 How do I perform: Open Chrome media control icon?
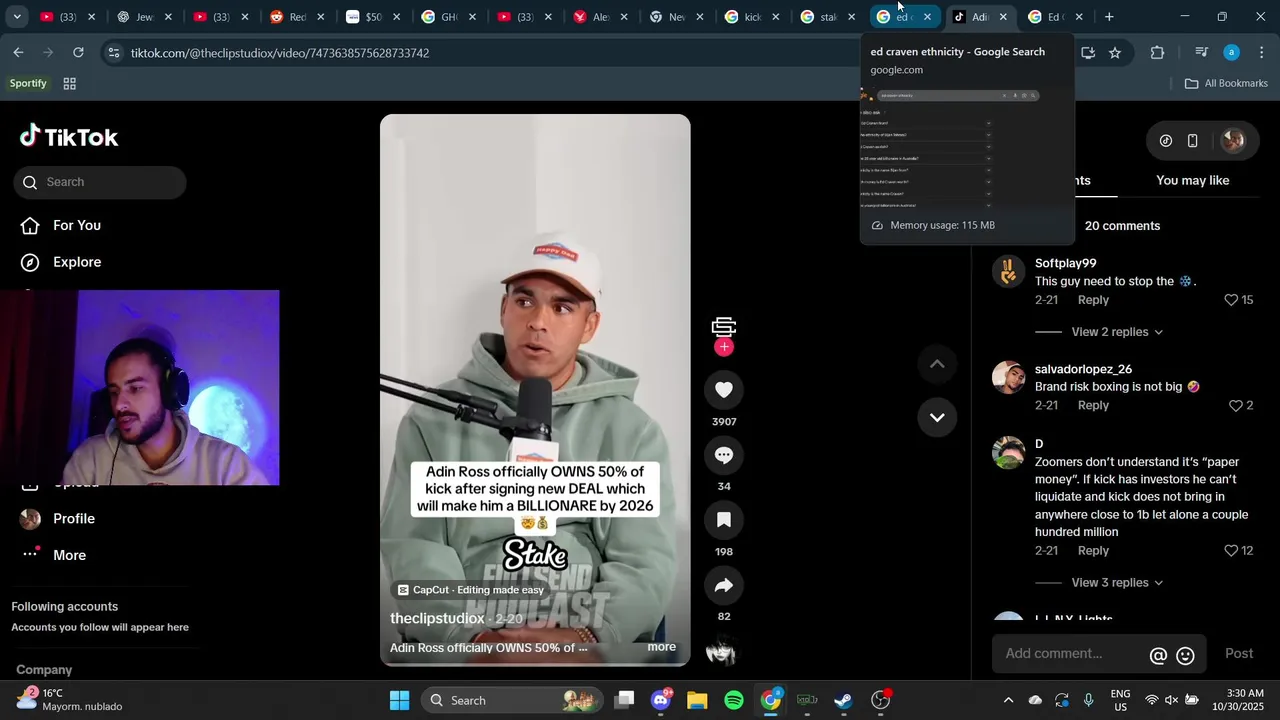(1201, 53)
